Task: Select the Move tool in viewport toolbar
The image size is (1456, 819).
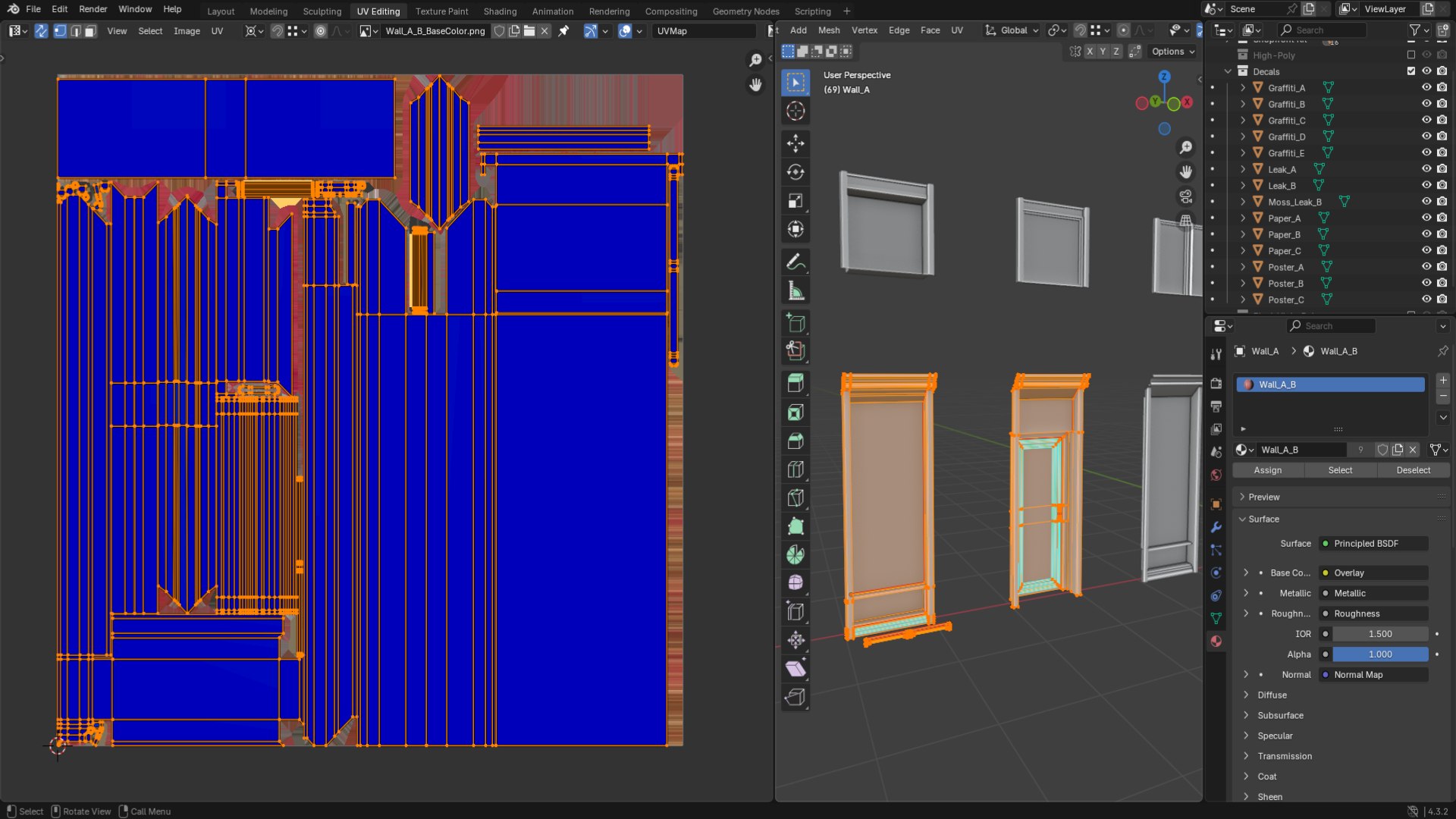Action: tap(795, 143)
